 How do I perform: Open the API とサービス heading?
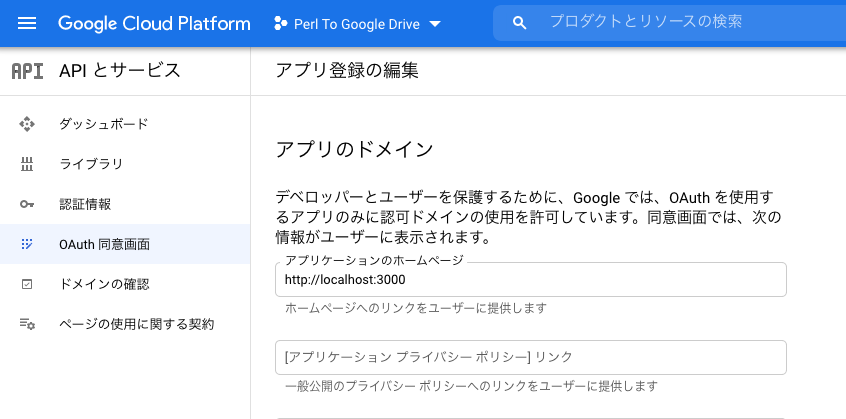pos(120,71)
